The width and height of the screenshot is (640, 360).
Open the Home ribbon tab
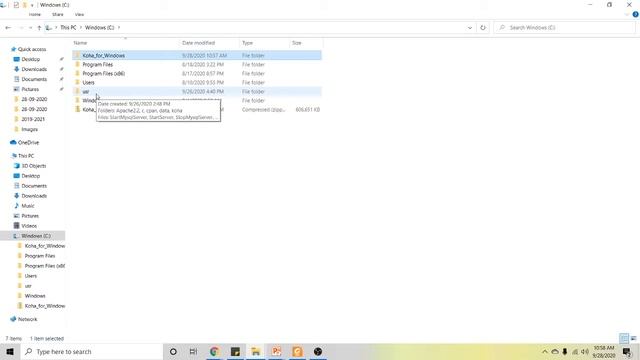coord(35,14)
